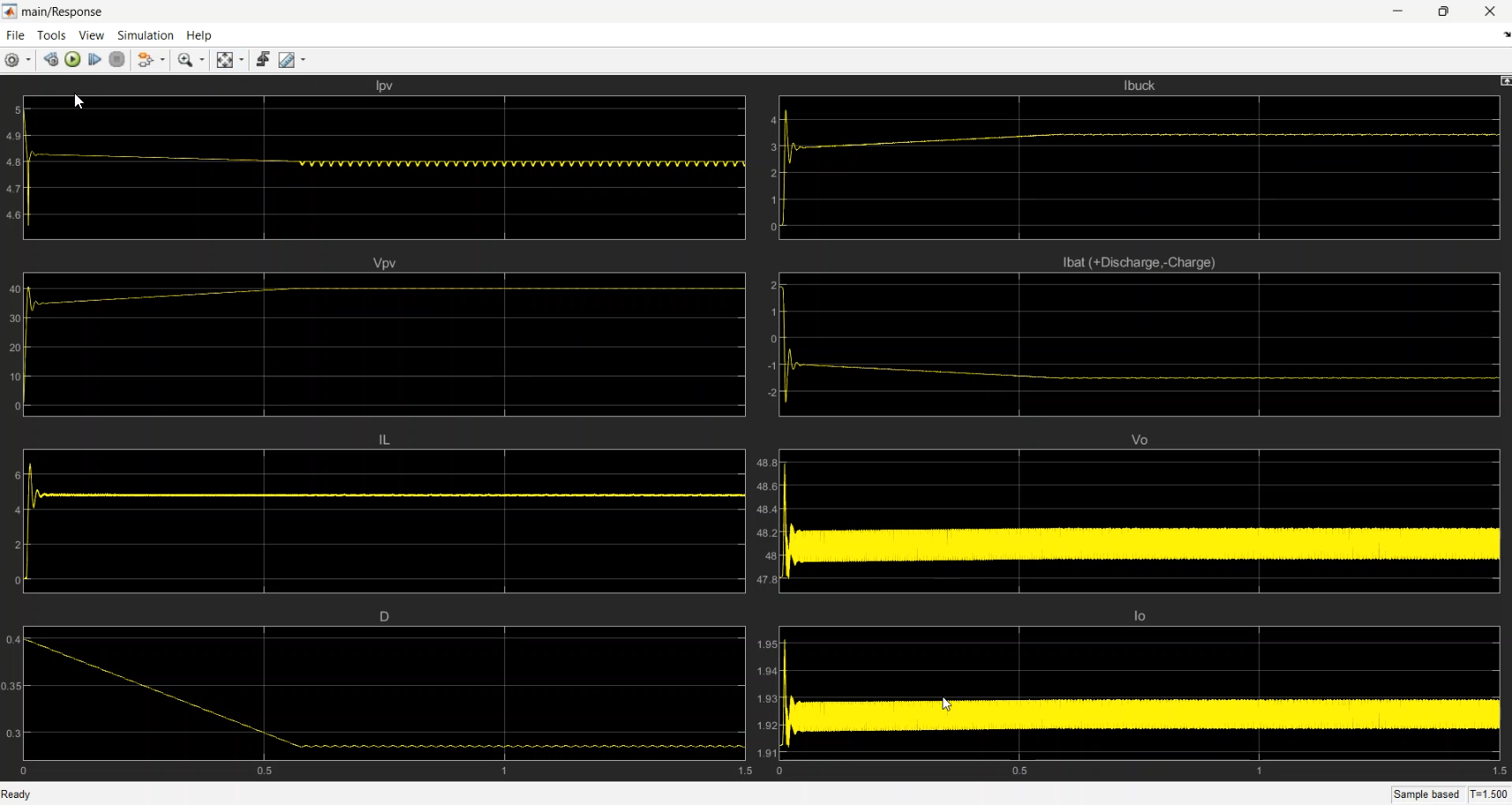
Task: Click the Highlight Simulink block icon
Action: click(x=146, y=60)
